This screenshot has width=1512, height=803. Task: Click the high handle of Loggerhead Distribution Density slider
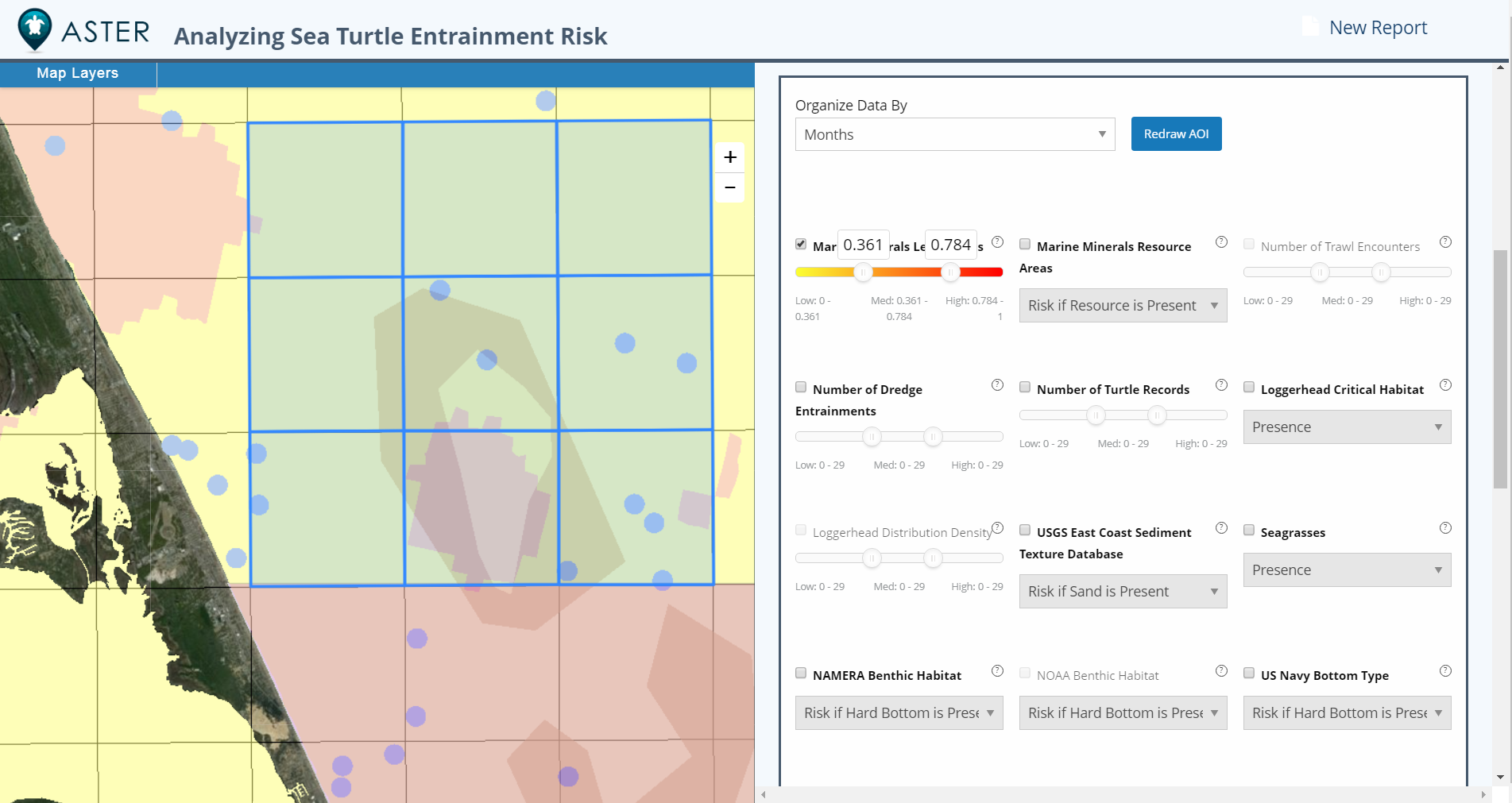click(x=933, y=558)
